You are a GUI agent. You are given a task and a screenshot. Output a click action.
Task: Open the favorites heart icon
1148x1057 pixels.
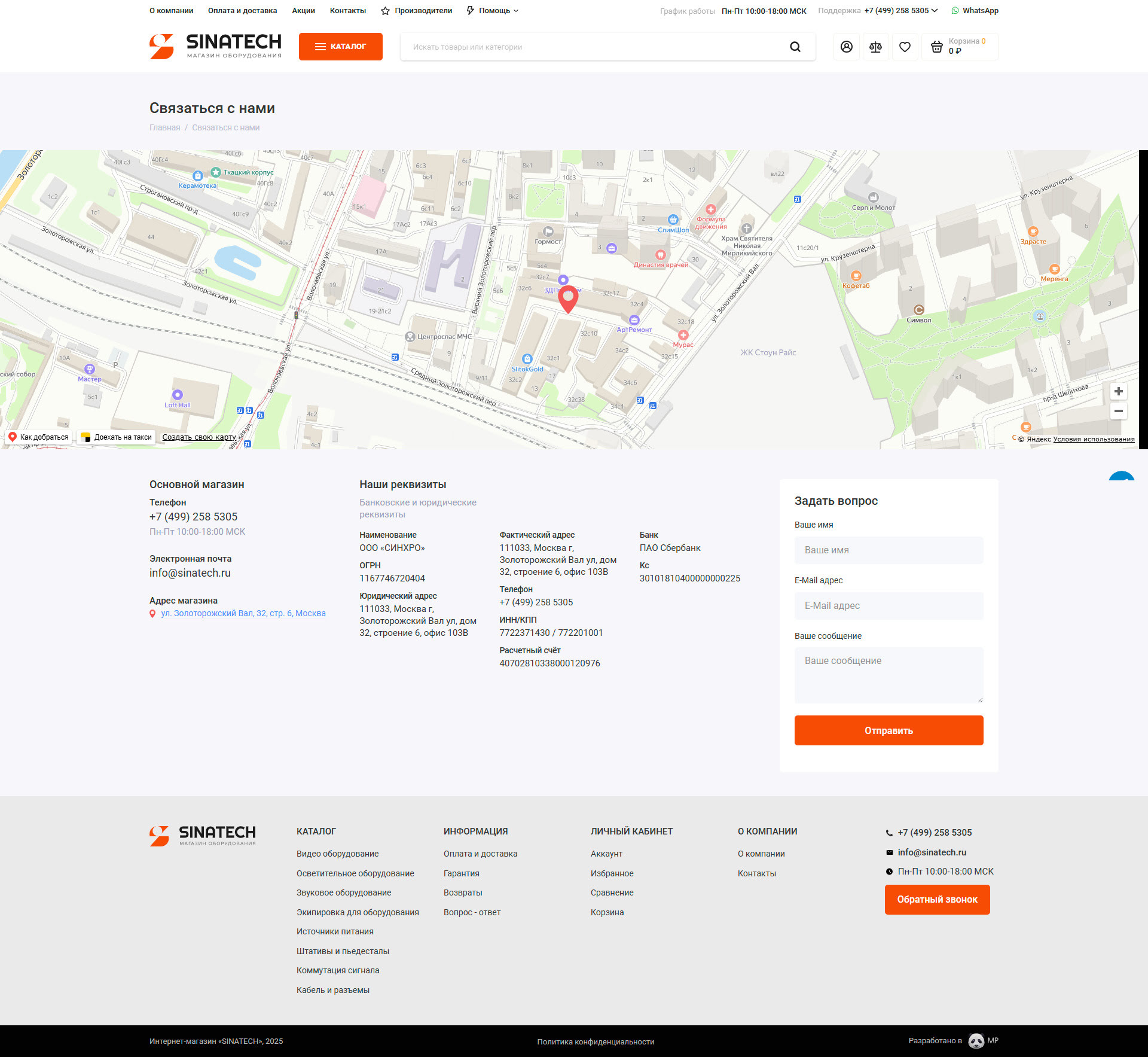click(905, 47)
